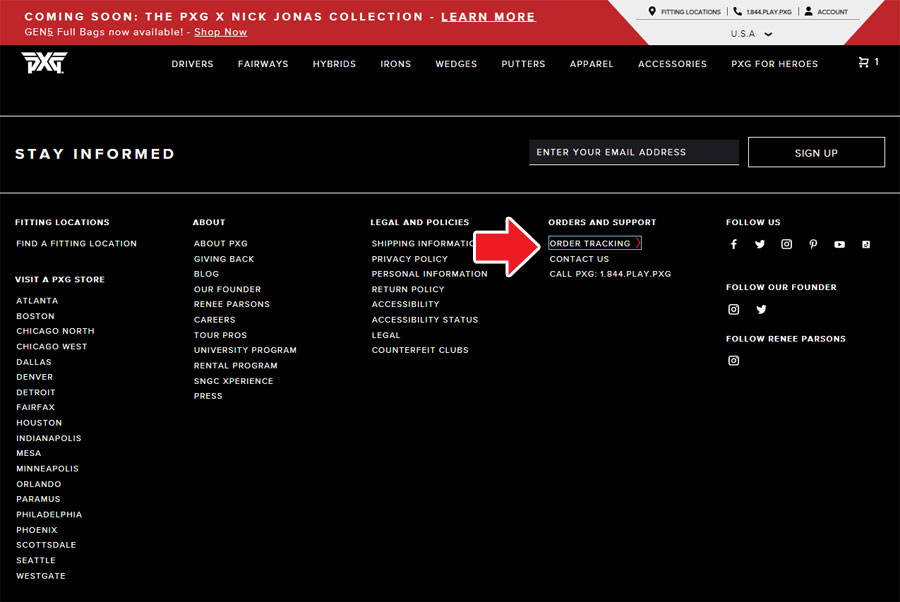900x602 pixels.
Task: Select the Chicago West store link
Action: pos(52,347)
